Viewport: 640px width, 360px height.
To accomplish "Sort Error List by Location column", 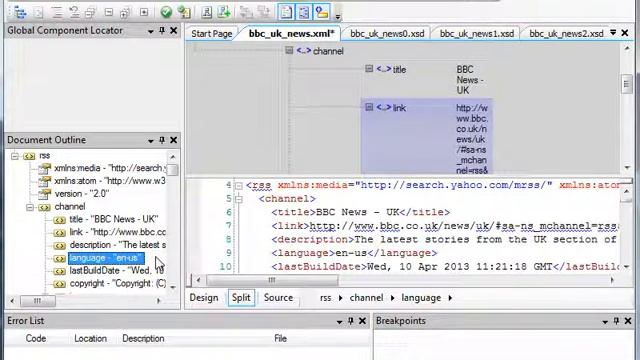I will 90,338.
